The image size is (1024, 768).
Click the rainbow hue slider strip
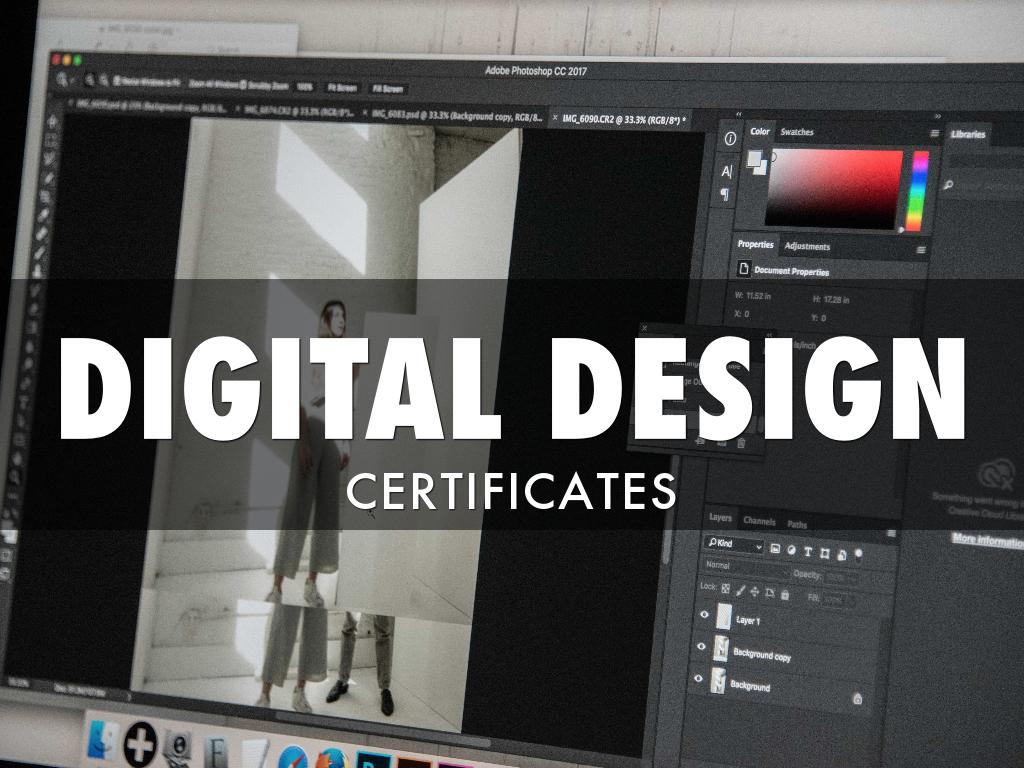(918, 189)
